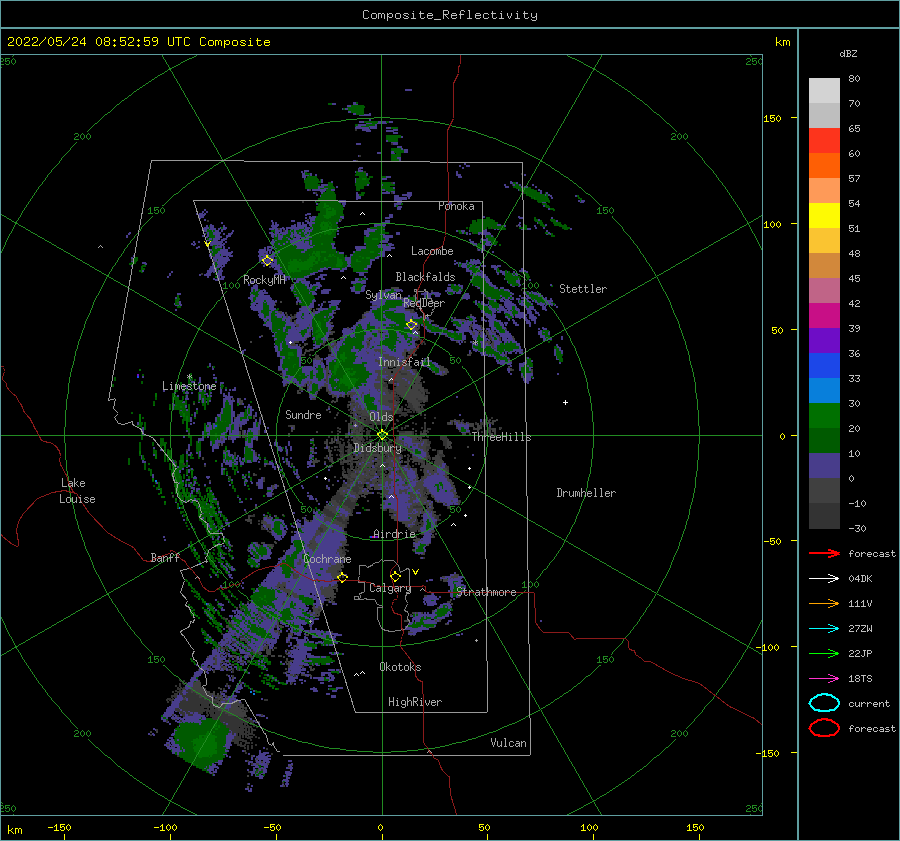Screen dimensions: 900x841
Task: Select the orange swatch below 60 dBZ
Action: 824,165
